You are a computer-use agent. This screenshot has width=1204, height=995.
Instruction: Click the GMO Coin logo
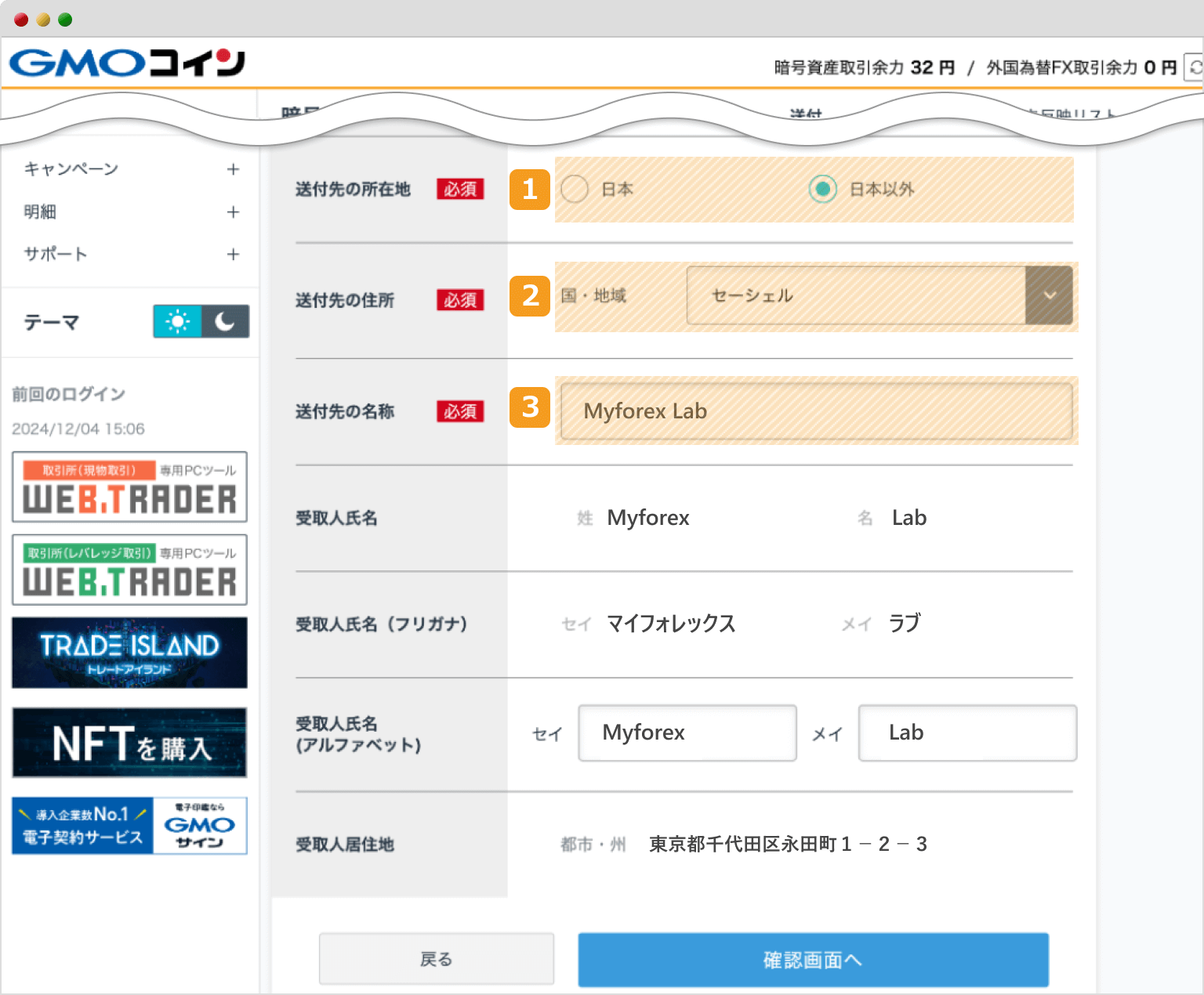127,63
